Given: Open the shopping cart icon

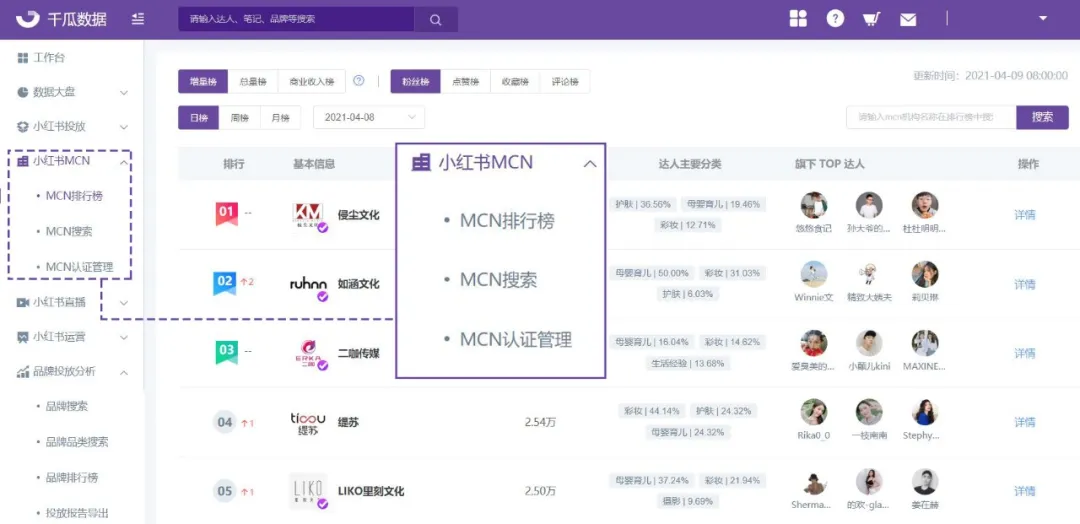Looking at the screenshot, I should pyautogui.click(x=872, y=19).
